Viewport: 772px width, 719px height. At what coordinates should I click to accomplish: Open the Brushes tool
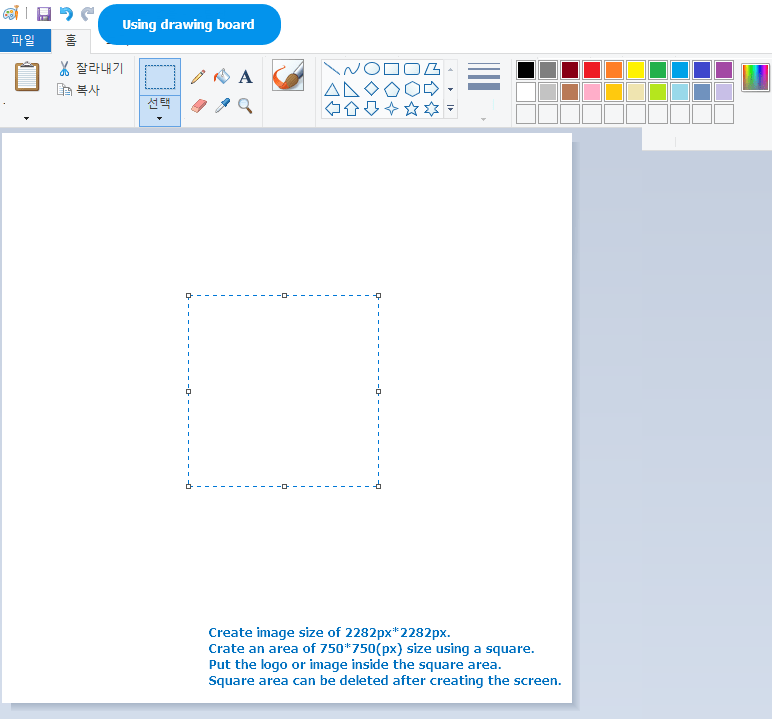tap(288, 76)
